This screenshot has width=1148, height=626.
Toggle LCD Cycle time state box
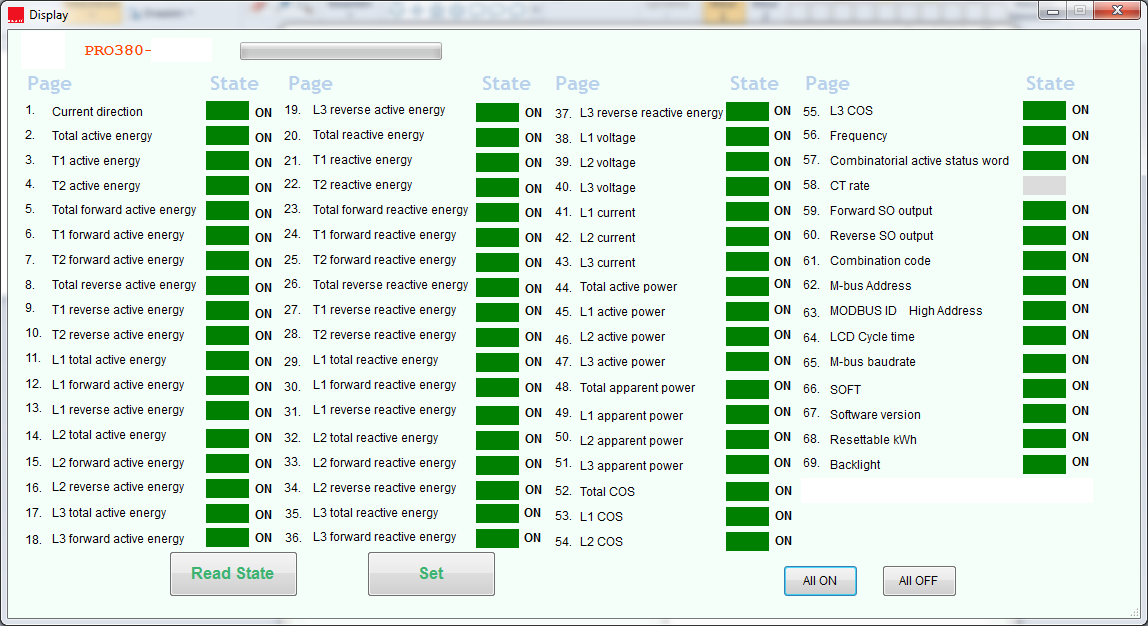coord(1044,336)
